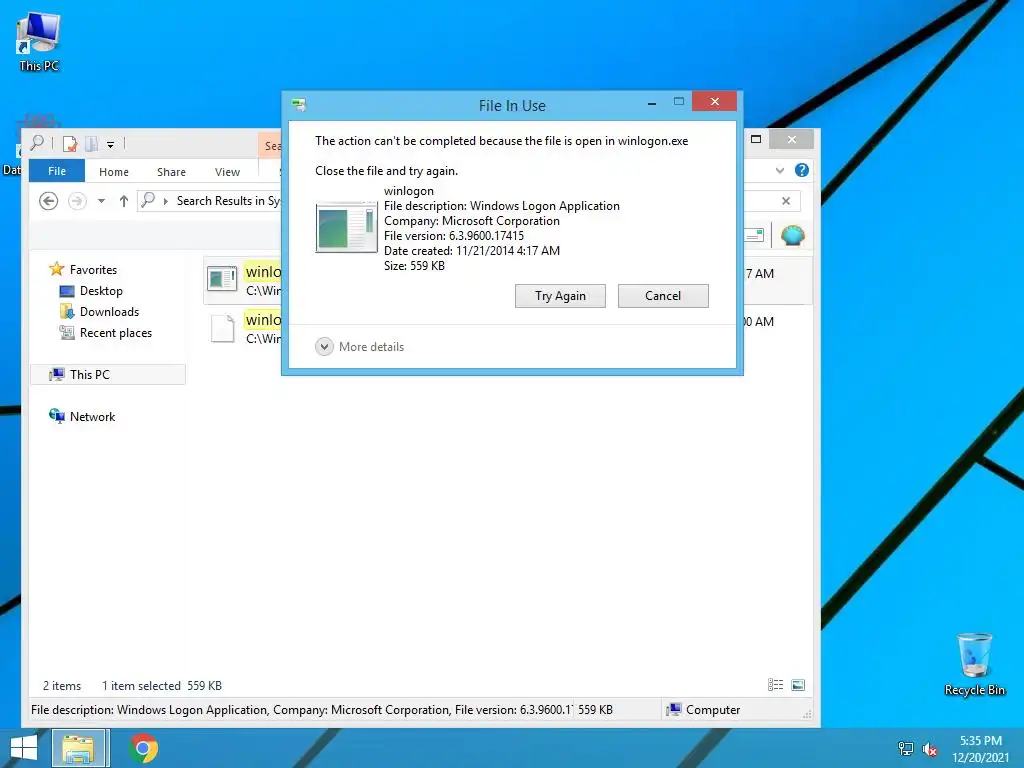The height and width of the screenshot is (768, 1024).
Task: Click the dialog's title bar icon
Action: 299,105
